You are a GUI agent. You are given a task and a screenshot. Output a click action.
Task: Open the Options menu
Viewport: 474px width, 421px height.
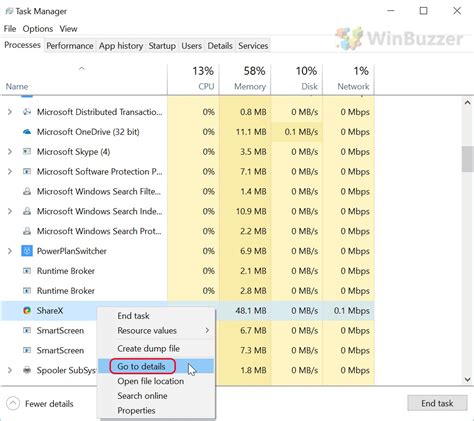pyautogui.click(x=38, y=29)
